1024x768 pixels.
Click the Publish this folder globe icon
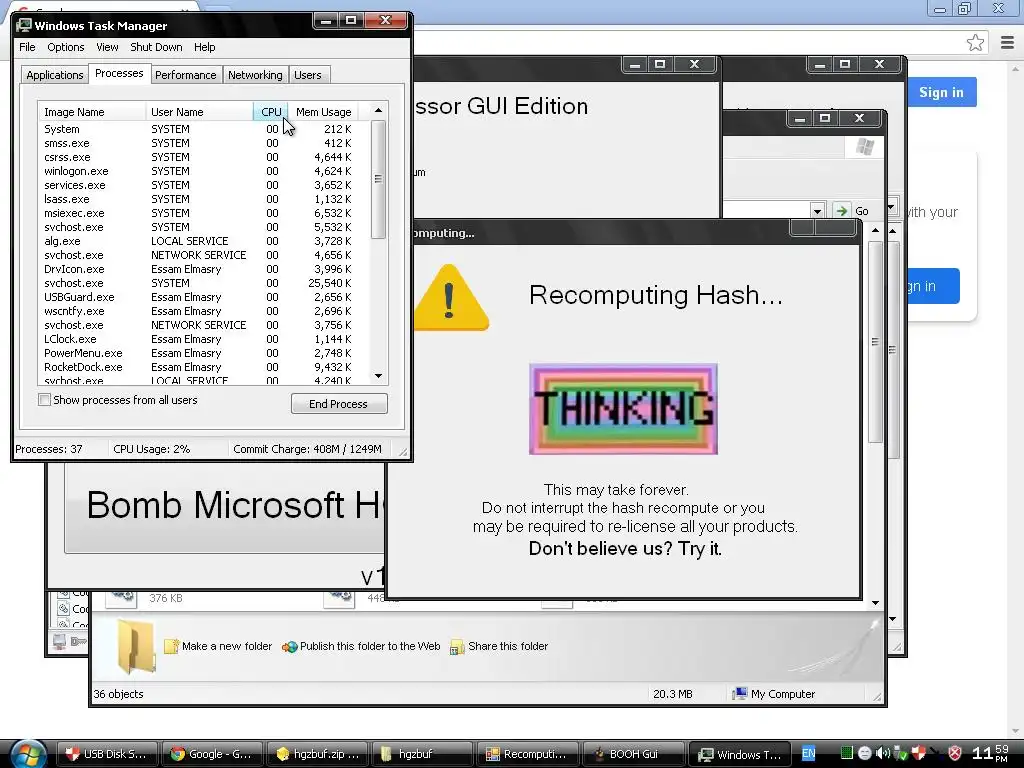pos(289,647)
